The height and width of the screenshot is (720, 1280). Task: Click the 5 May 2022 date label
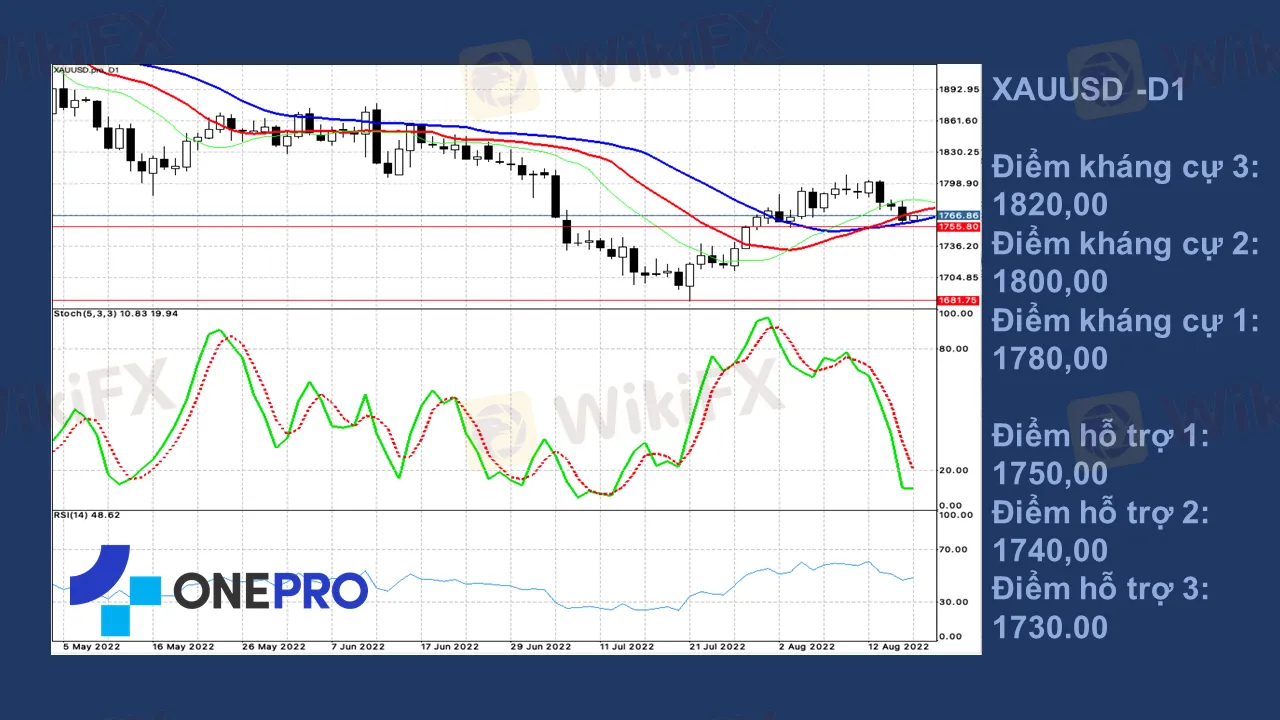pos(92,647)
